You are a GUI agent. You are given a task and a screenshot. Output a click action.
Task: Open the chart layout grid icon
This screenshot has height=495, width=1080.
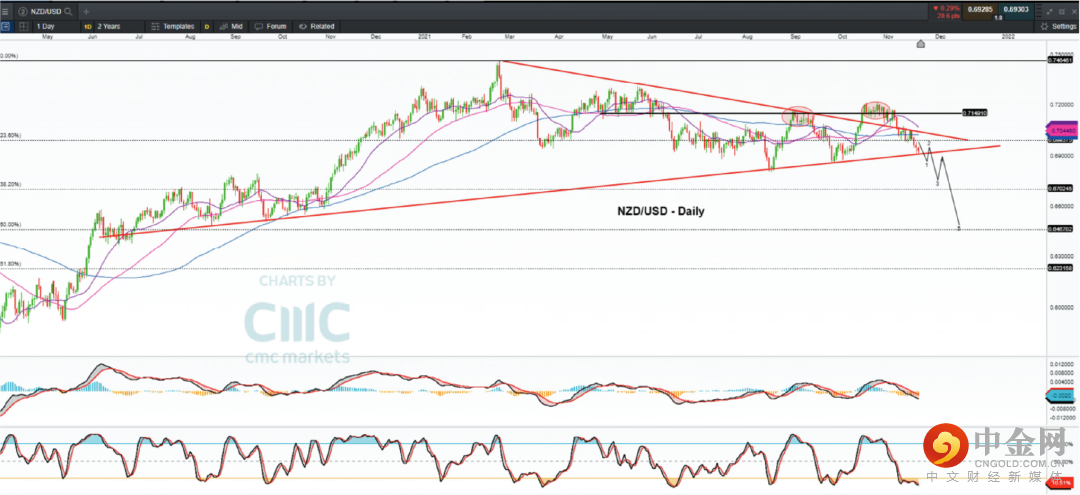(x=23, y=26)
